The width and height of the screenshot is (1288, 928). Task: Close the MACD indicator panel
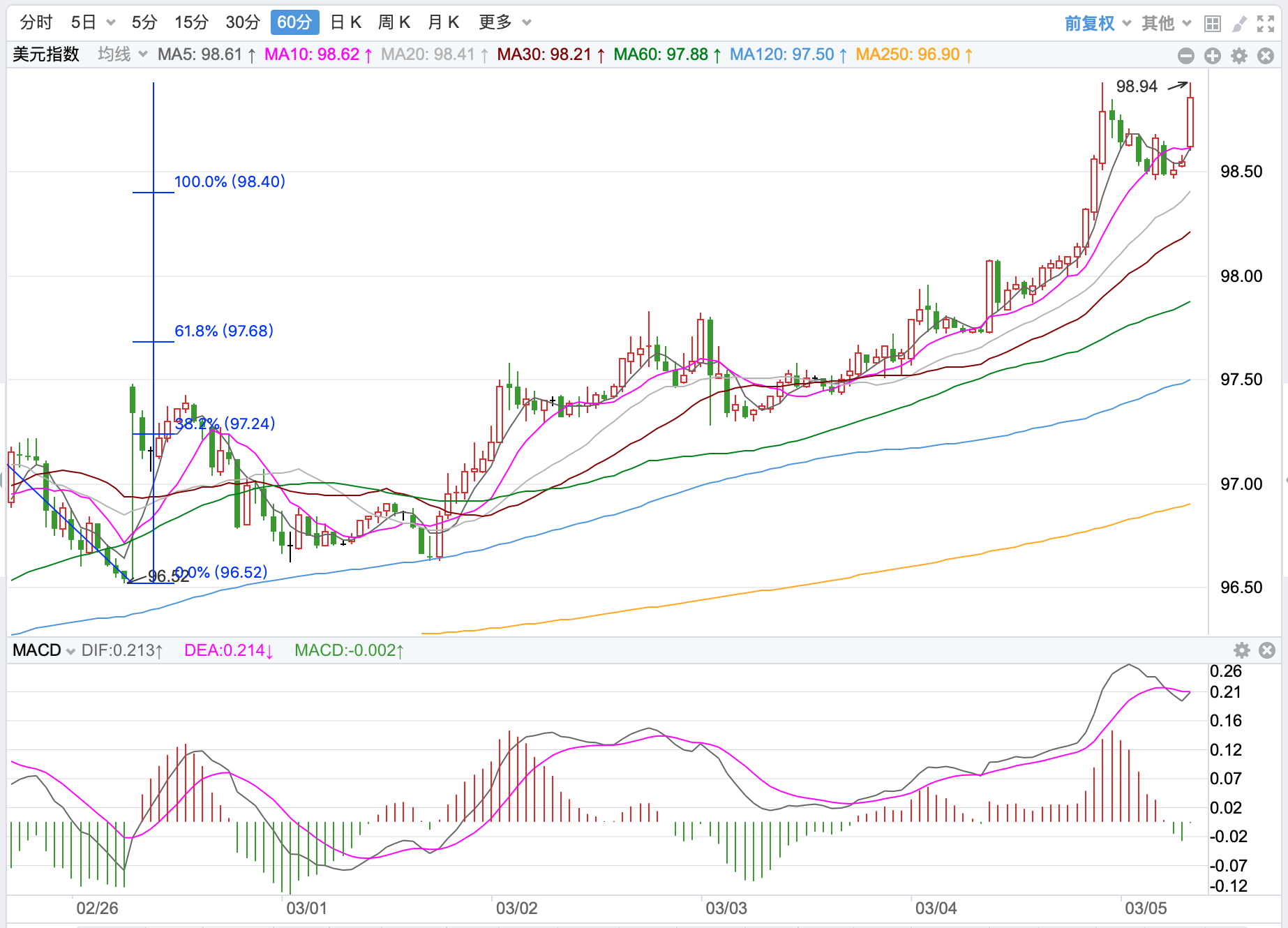(1267, 650)
